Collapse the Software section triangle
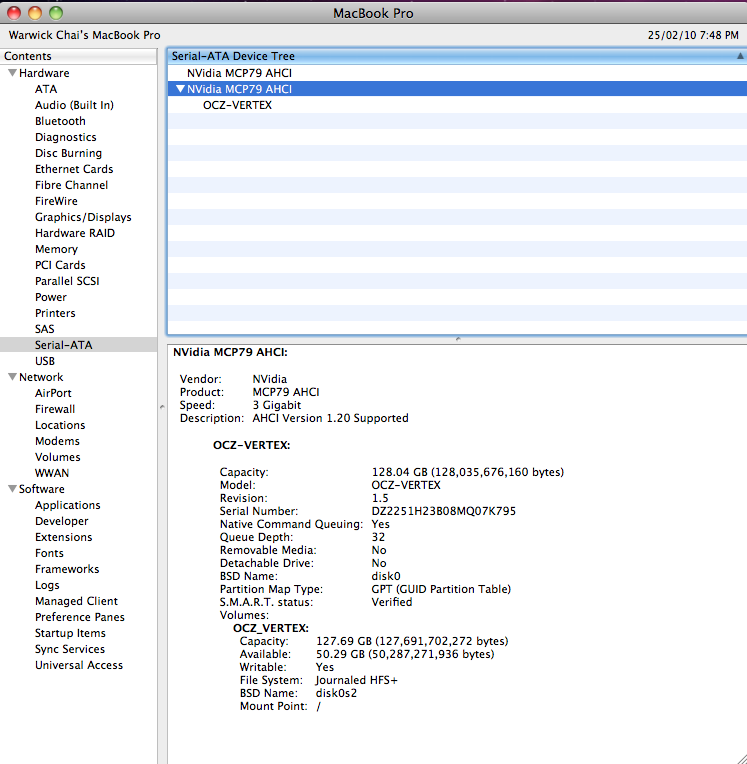The image size is (747, 764). [x=13, y=489]
